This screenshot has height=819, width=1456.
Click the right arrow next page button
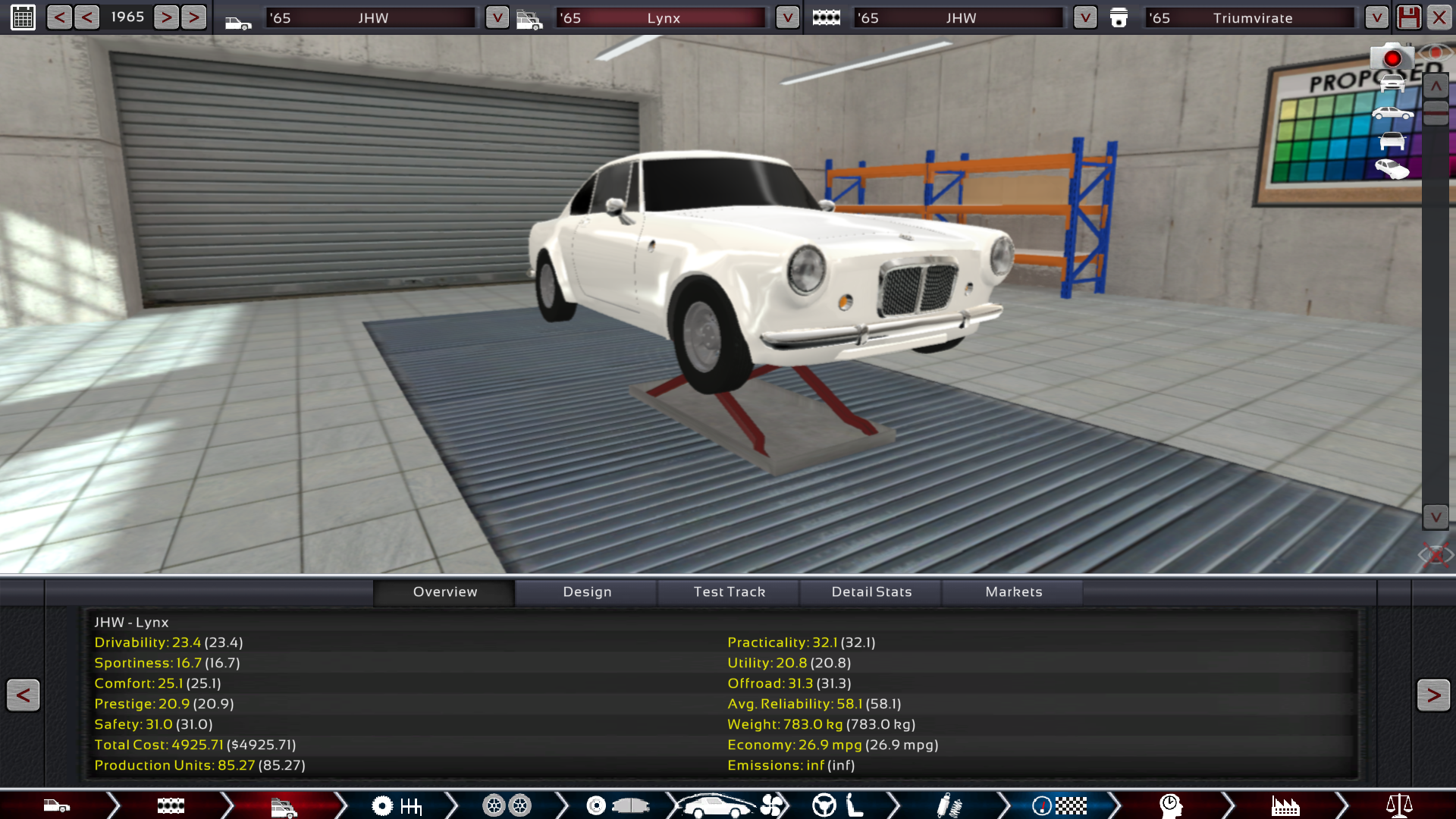click(x=1432, y=695)
